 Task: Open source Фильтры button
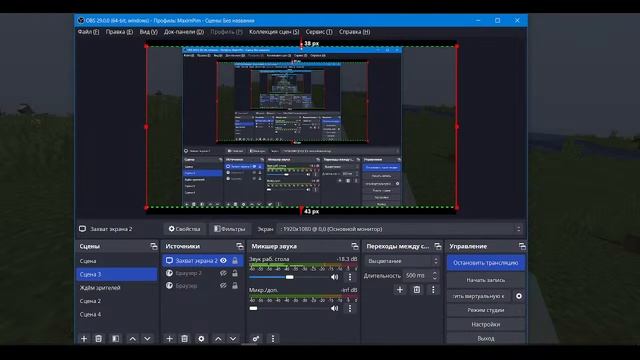pyautogui.click(x=230, y=229)
